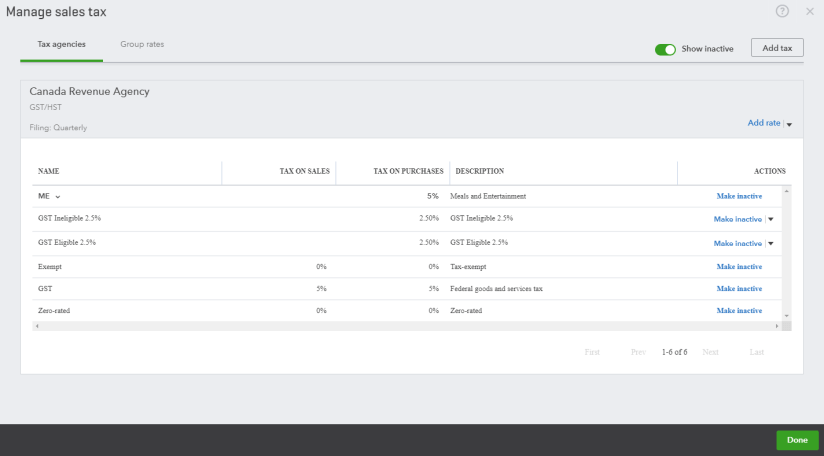Screen dimensions: 824x456
Task: Switch to the Group rates tab
Action: pos(142,45)
